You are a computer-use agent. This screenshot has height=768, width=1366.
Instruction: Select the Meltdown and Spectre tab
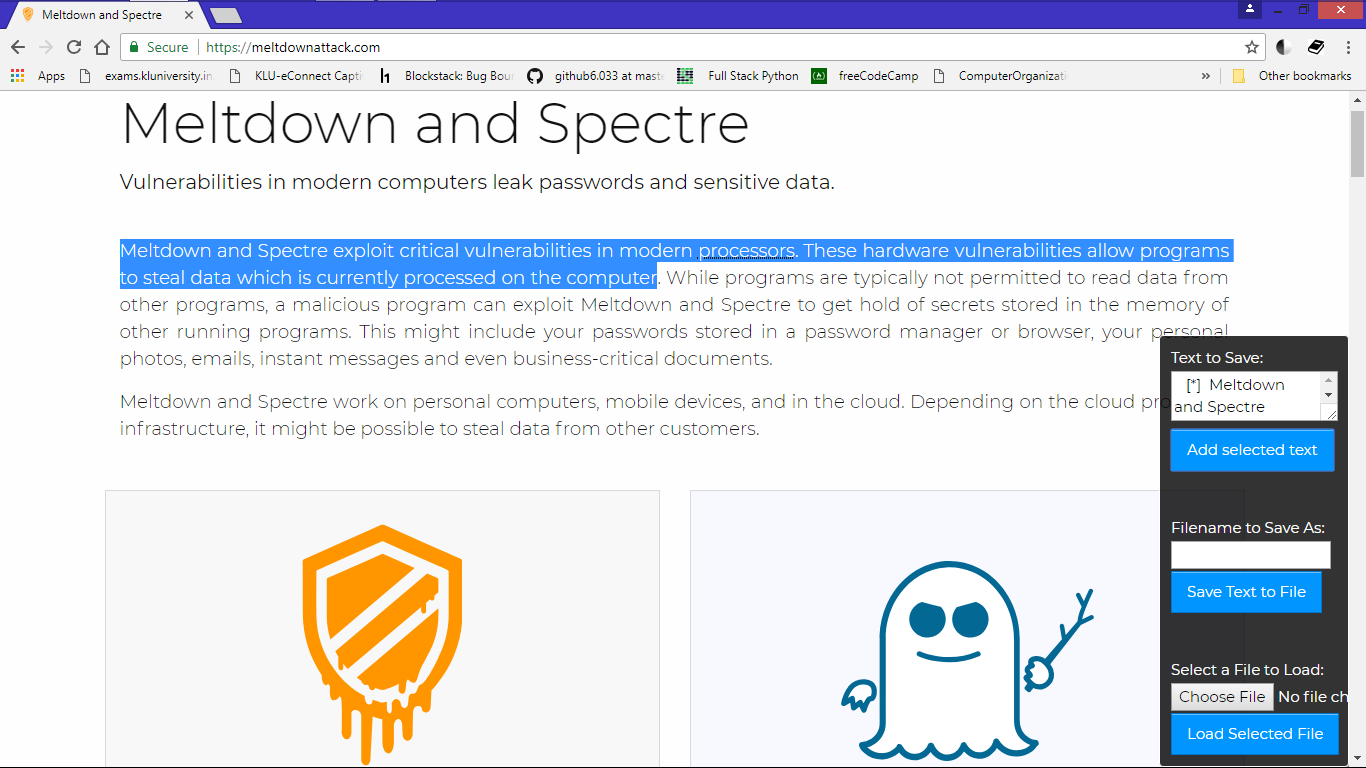click(102, 15)
